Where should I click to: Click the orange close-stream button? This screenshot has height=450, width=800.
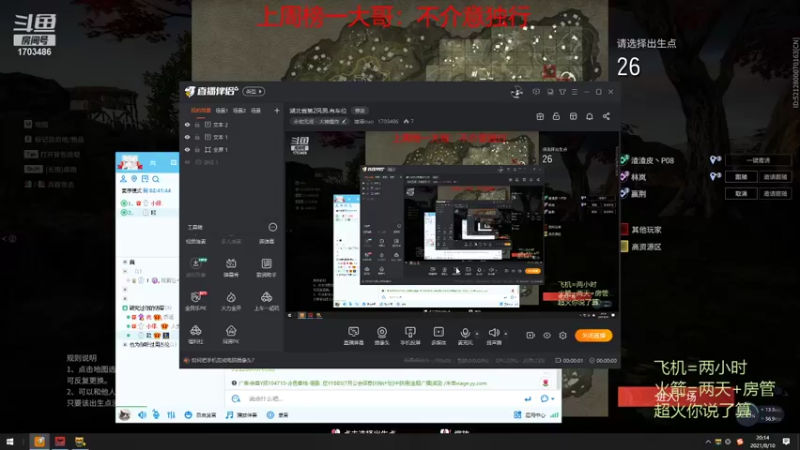tap(593, 335)
